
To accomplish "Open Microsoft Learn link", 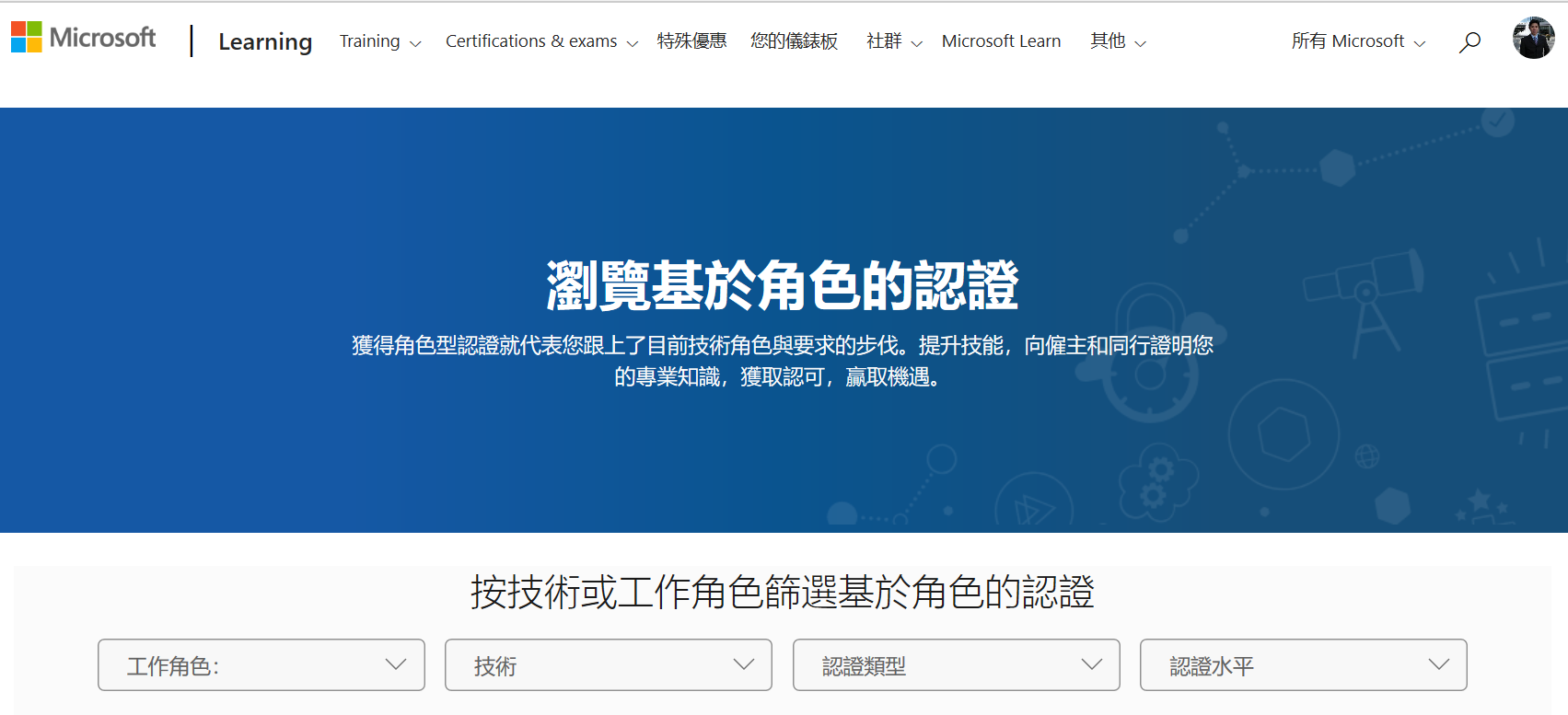I will tap(1001, 41).
